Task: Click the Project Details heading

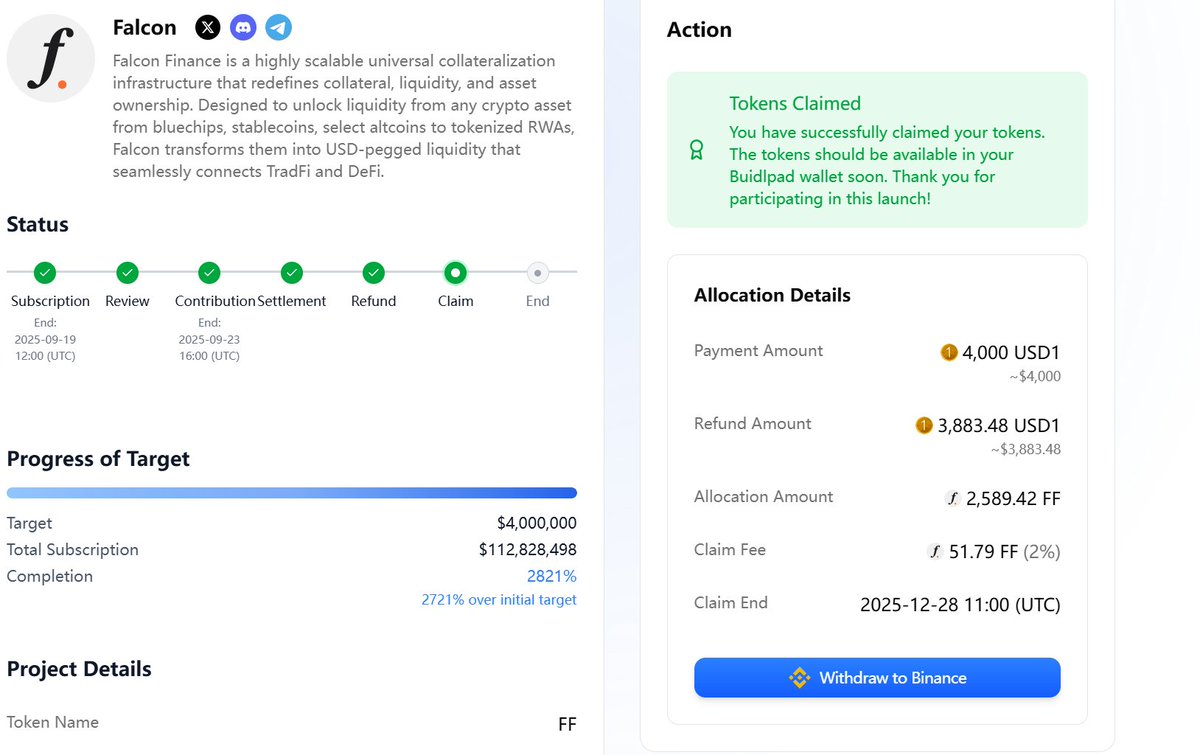Action: click(79, 669)
